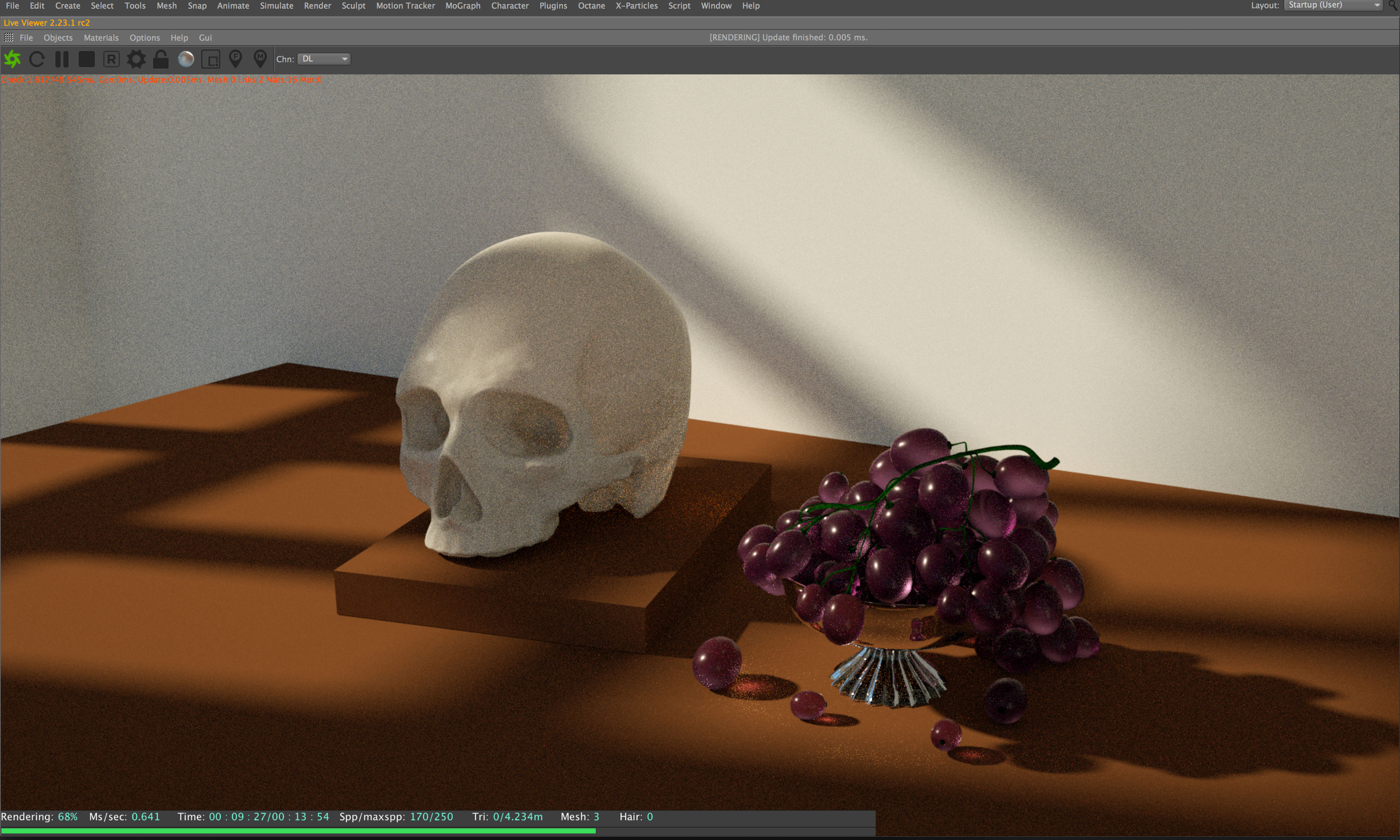Click the green render progress bar

coord(298,831)
